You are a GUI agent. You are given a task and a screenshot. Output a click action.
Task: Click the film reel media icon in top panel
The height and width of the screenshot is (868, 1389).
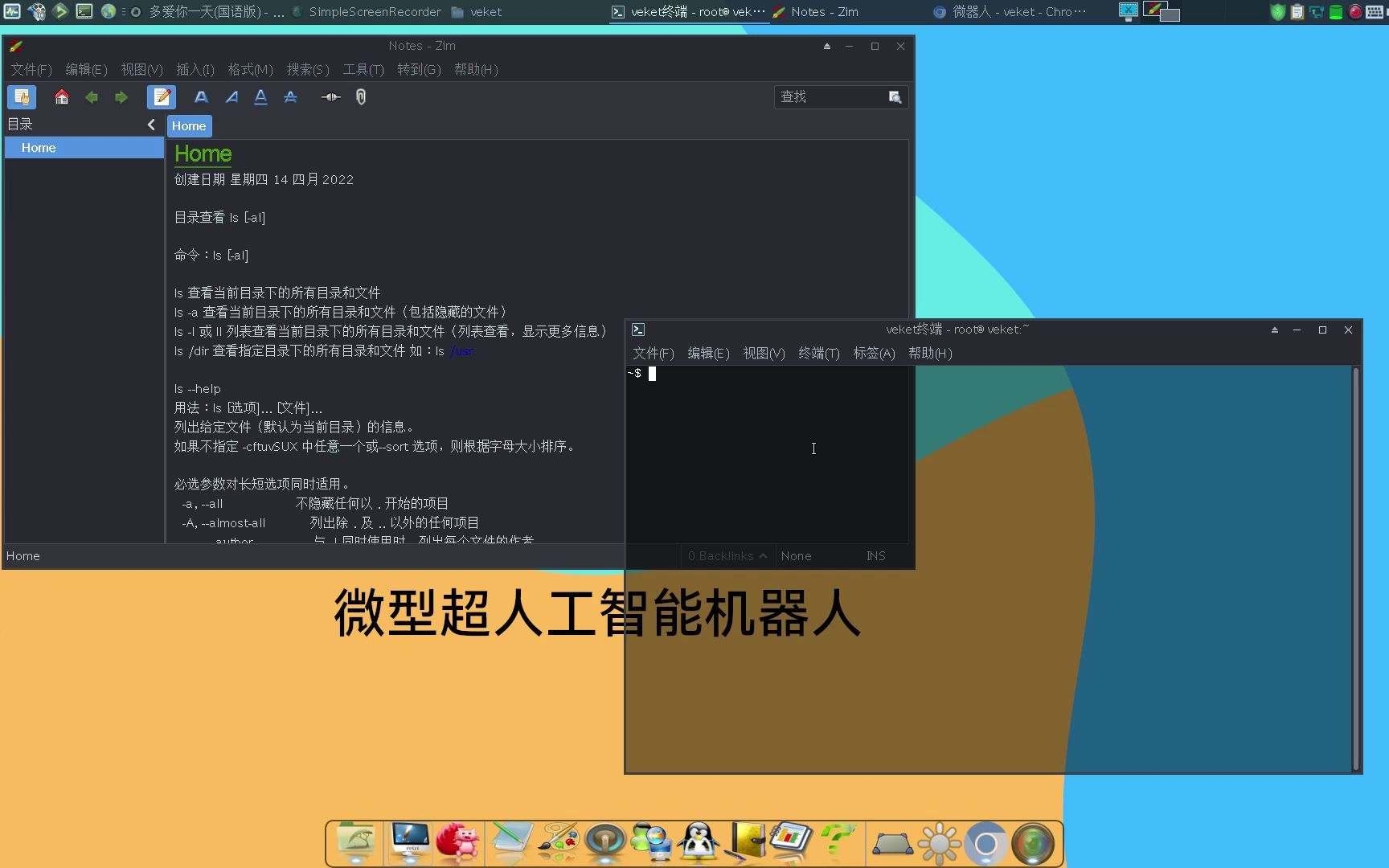pos(36,11)
